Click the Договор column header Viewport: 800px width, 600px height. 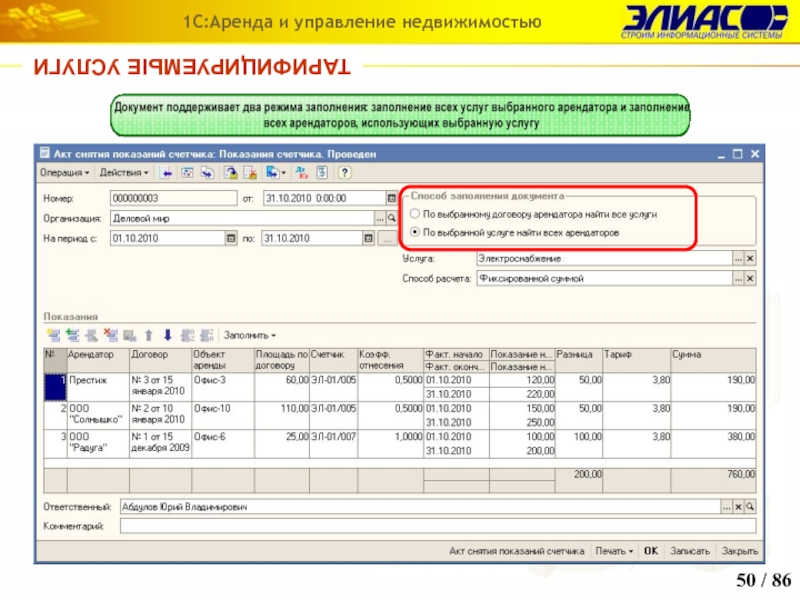[x=161, y=360]
